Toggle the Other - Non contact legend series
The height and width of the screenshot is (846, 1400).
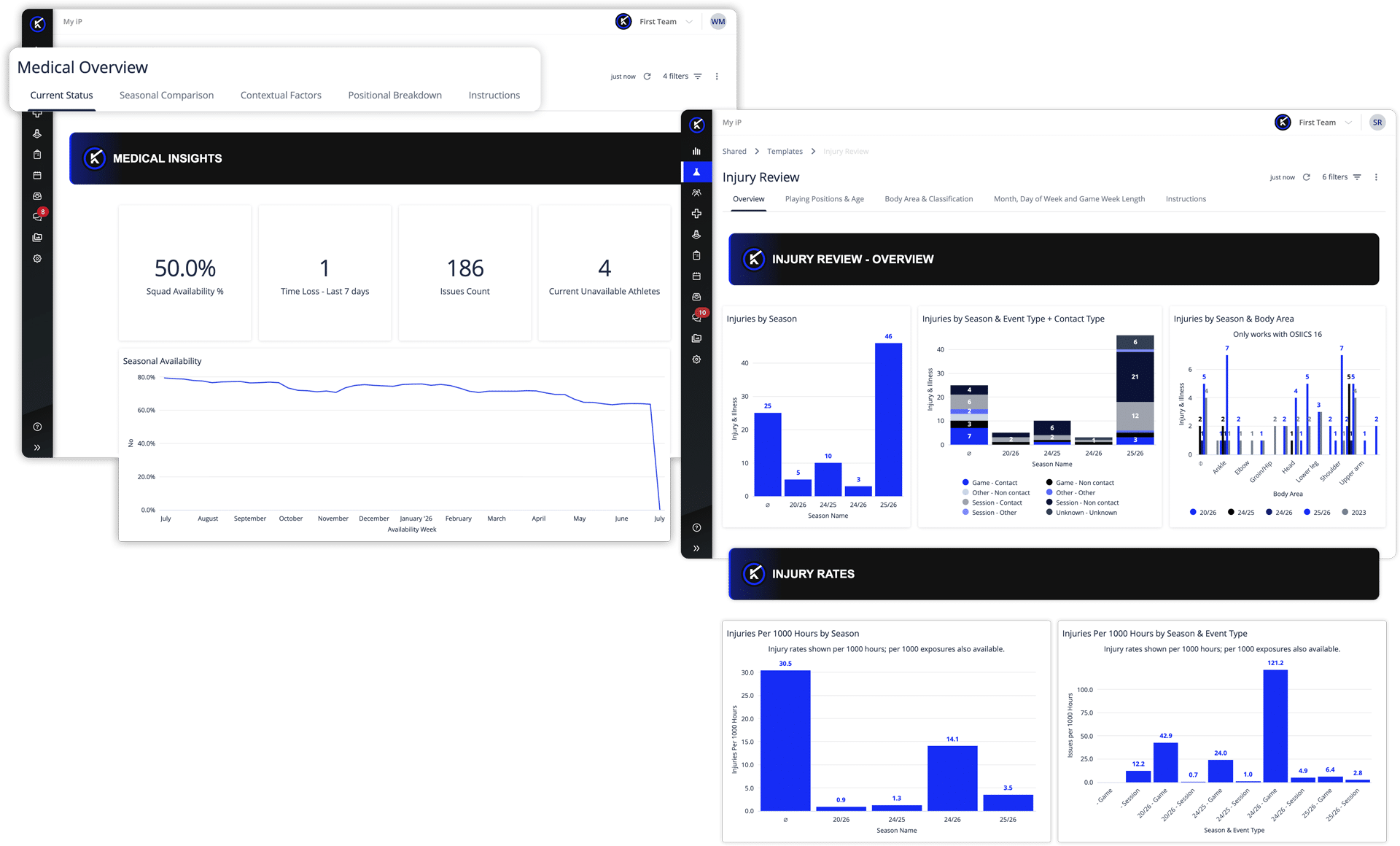996,493
